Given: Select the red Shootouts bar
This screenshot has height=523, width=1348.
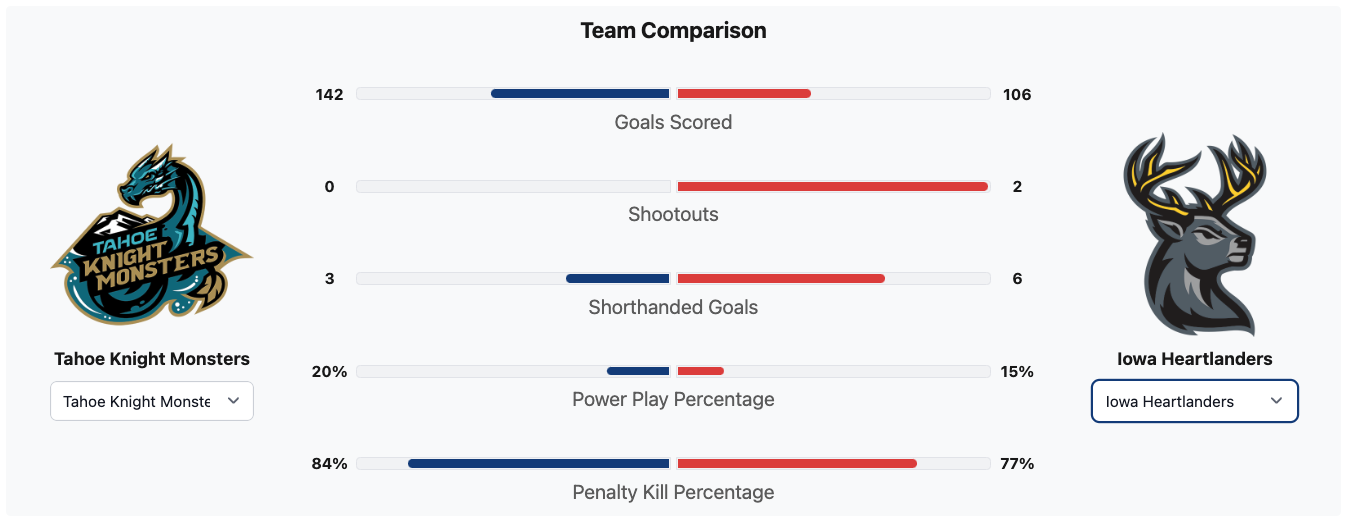Looking at the screenshot, I should (x=832, y=187).
